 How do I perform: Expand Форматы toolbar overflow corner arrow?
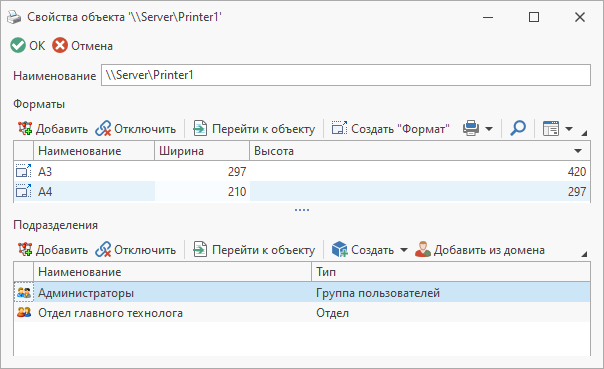tap(584, 133)
